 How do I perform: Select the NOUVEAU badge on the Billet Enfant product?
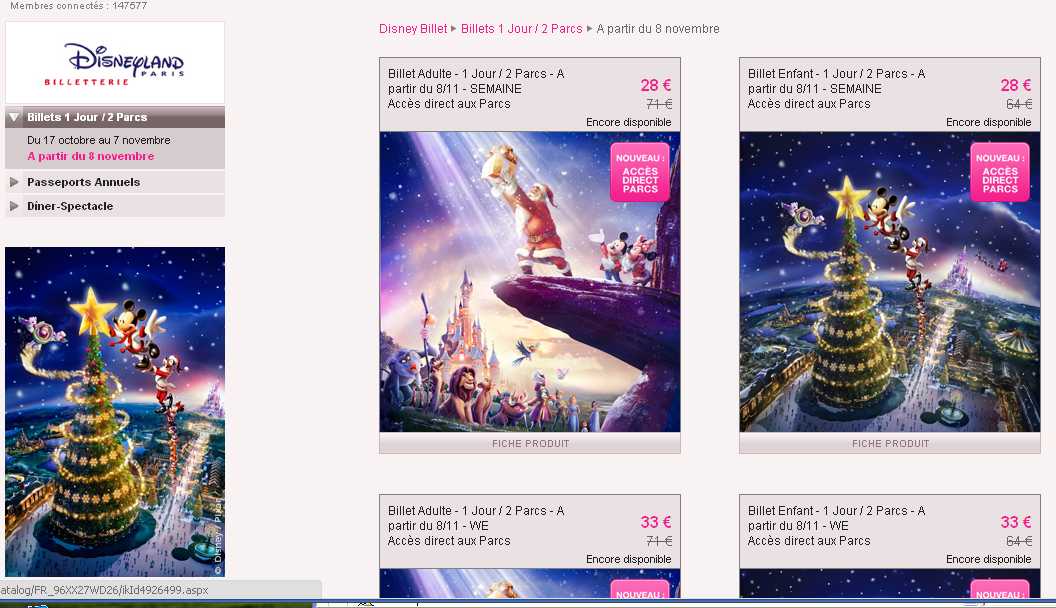pyautogui.click(x=998, y=171)
